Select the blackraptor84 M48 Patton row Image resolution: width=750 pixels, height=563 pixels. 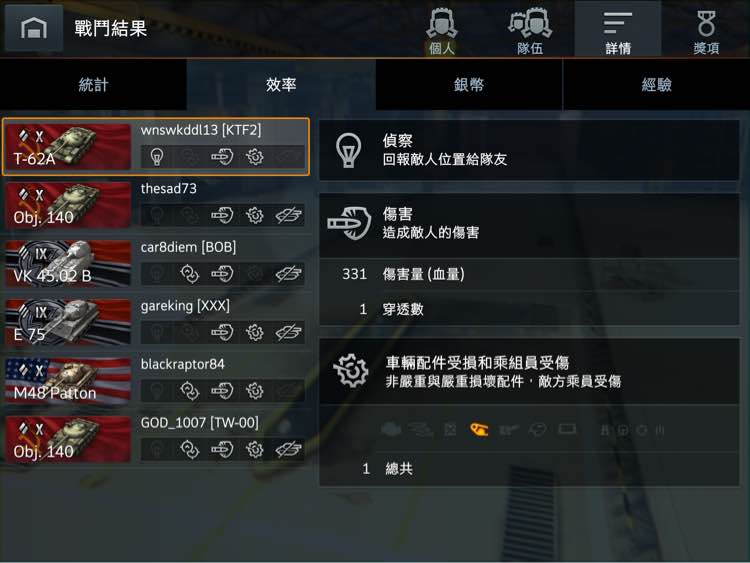pos(156,381)
